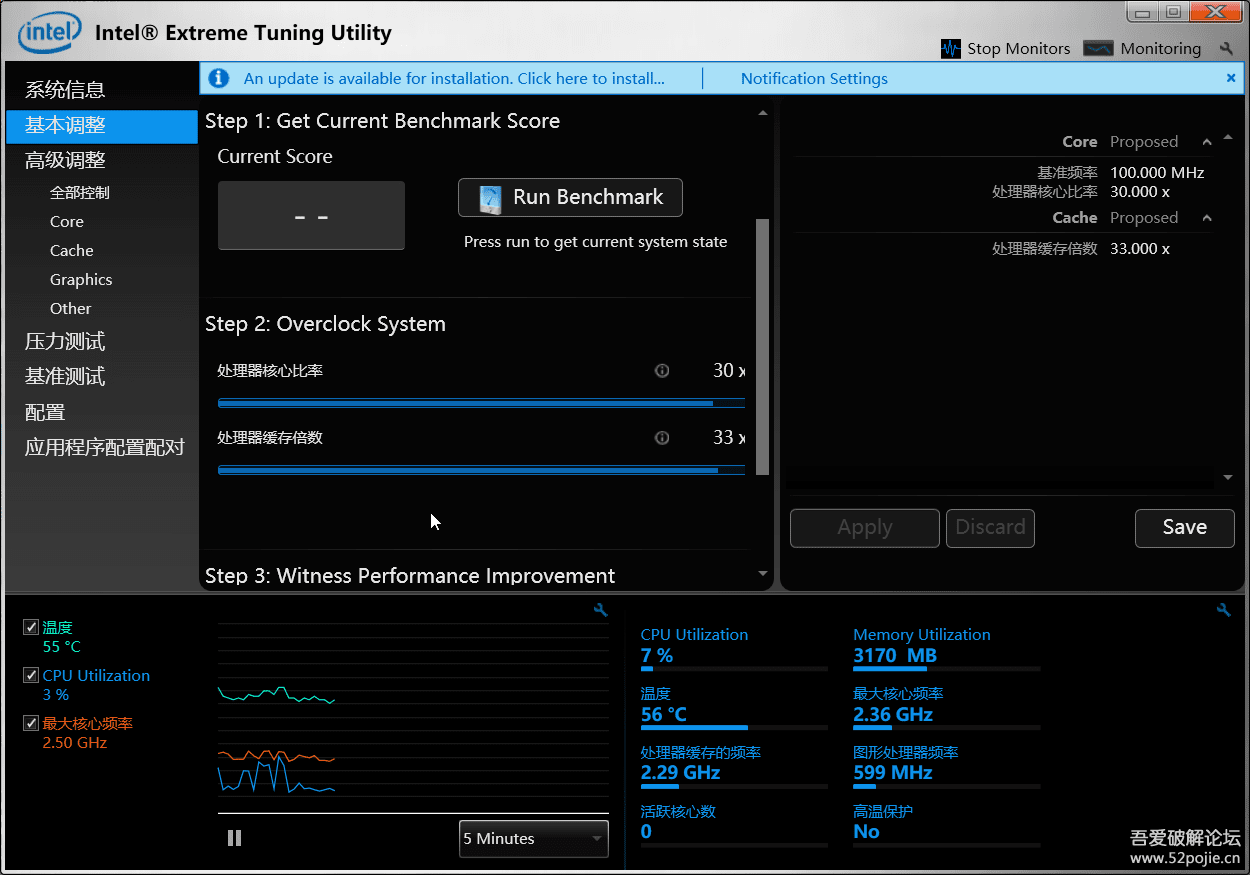
Task: Click info icon beside 处理器核心比率 slider
Action: coord(662,371)
